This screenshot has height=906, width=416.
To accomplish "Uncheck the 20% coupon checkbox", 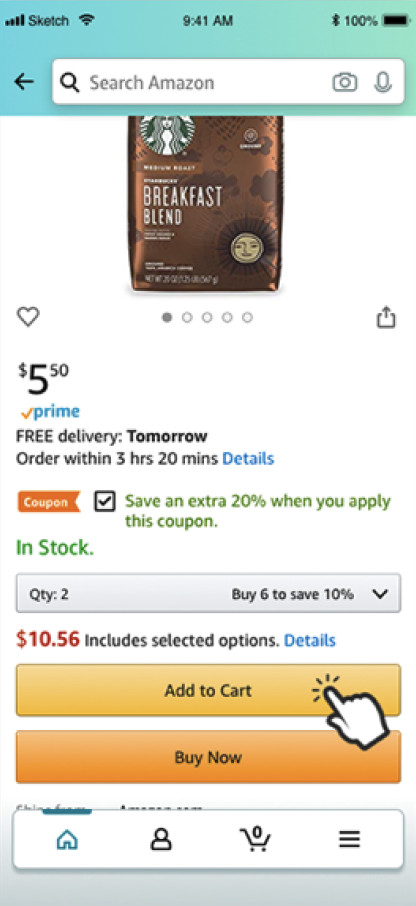I will click(105, 502).
